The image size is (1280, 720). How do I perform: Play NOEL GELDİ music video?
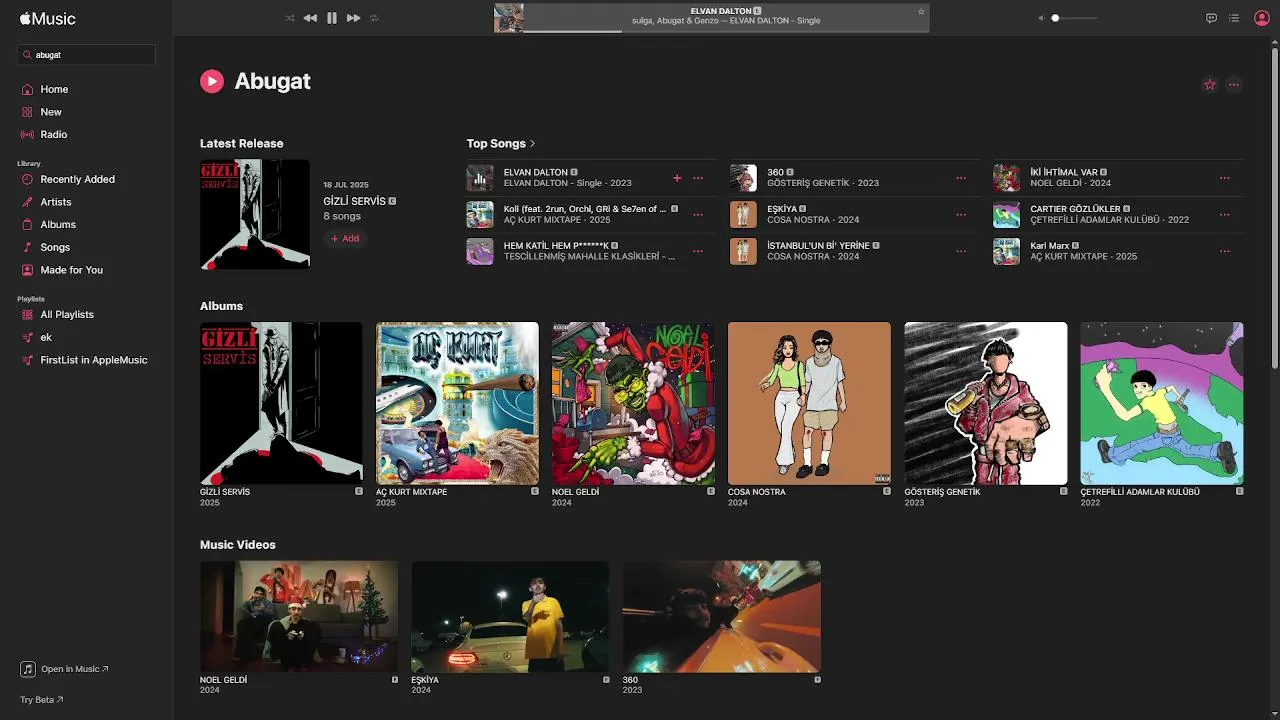(299, 616)
